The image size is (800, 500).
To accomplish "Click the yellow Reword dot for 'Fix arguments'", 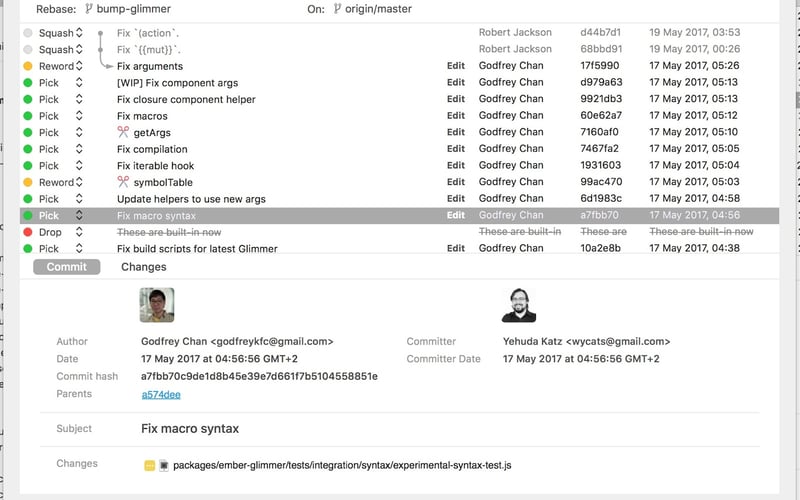I will [28, 66].
